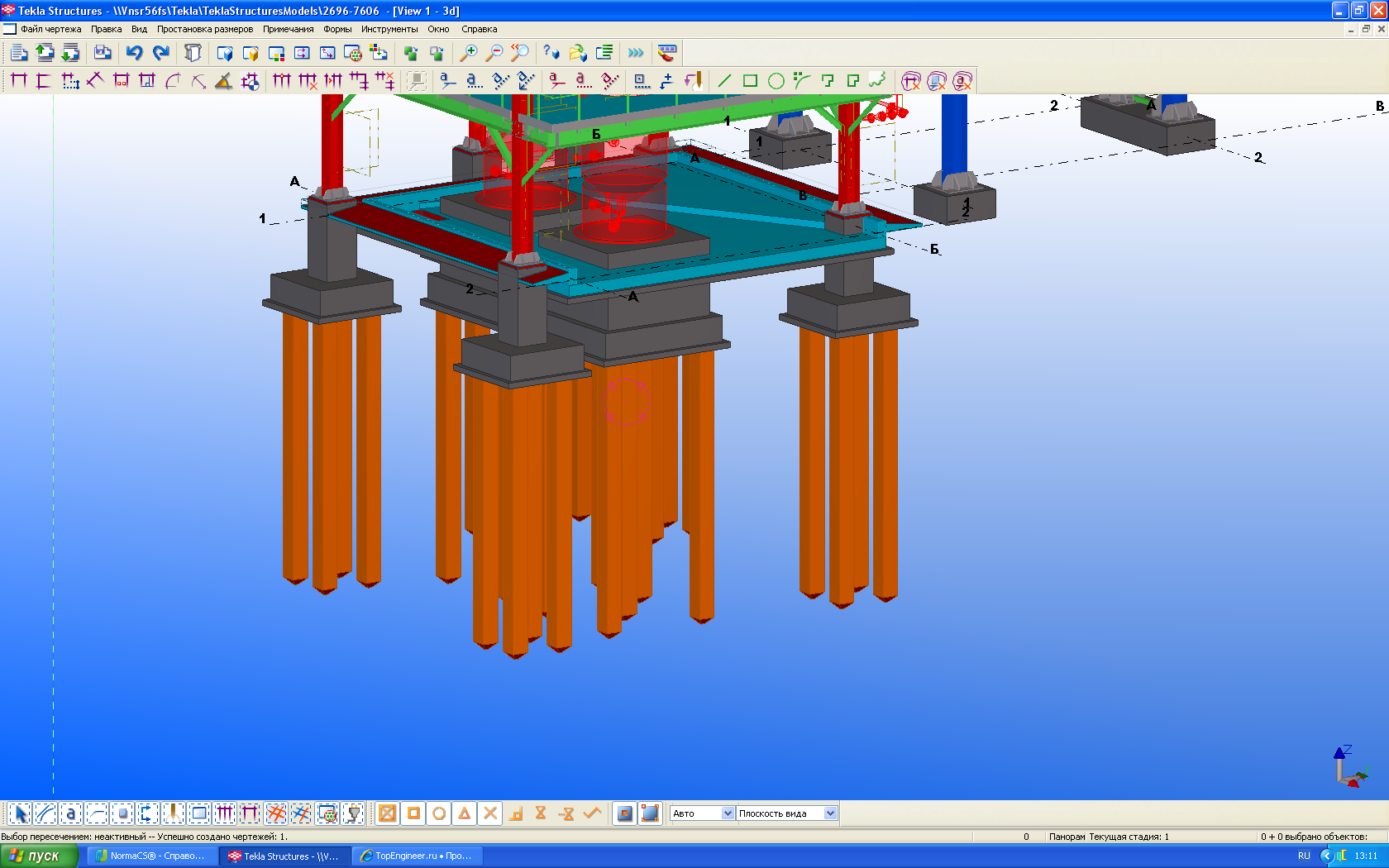Toggle the select grid lines red hash switch

(x=276, y=813)
